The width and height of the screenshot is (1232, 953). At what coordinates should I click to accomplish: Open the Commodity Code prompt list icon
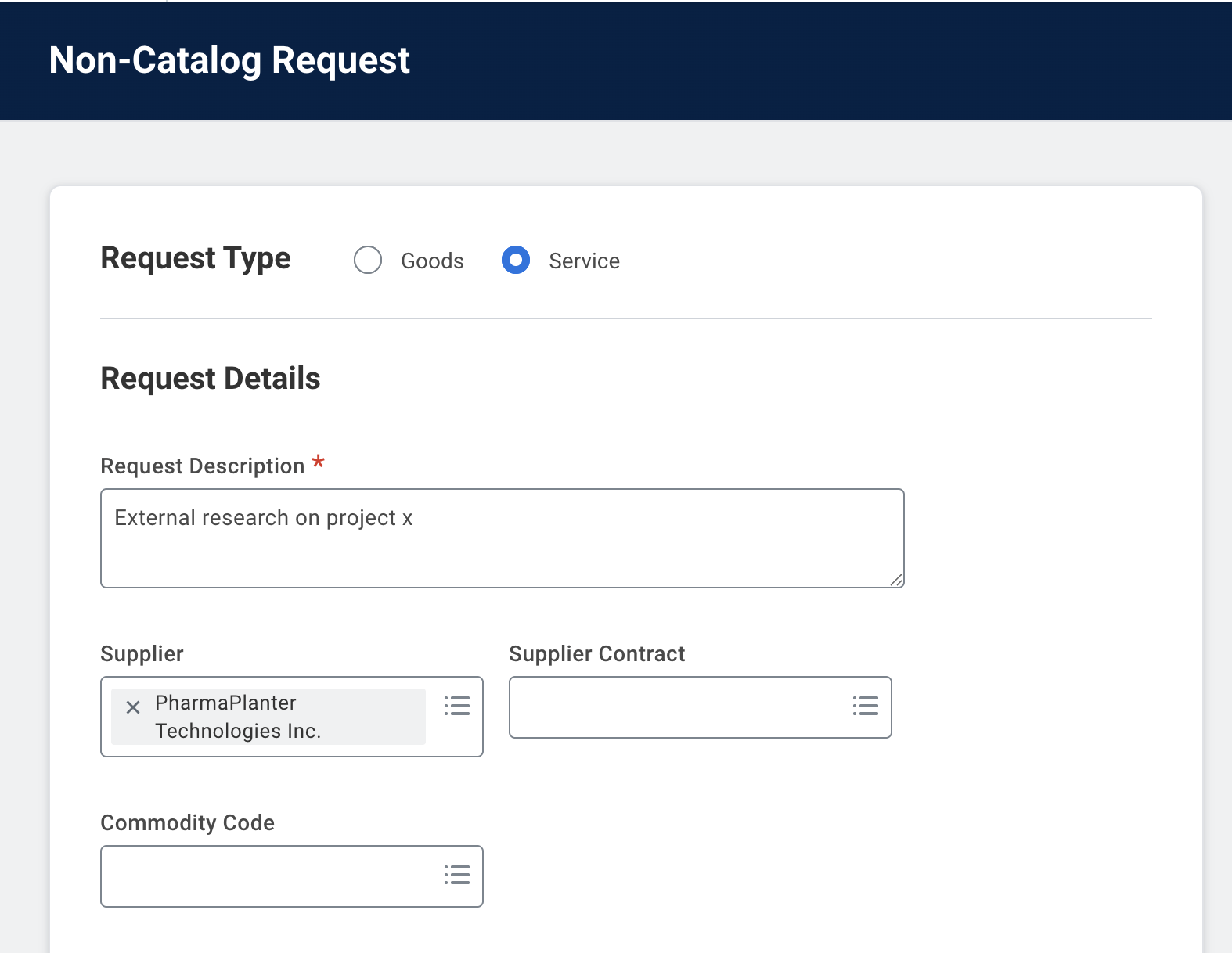point(457,875)
